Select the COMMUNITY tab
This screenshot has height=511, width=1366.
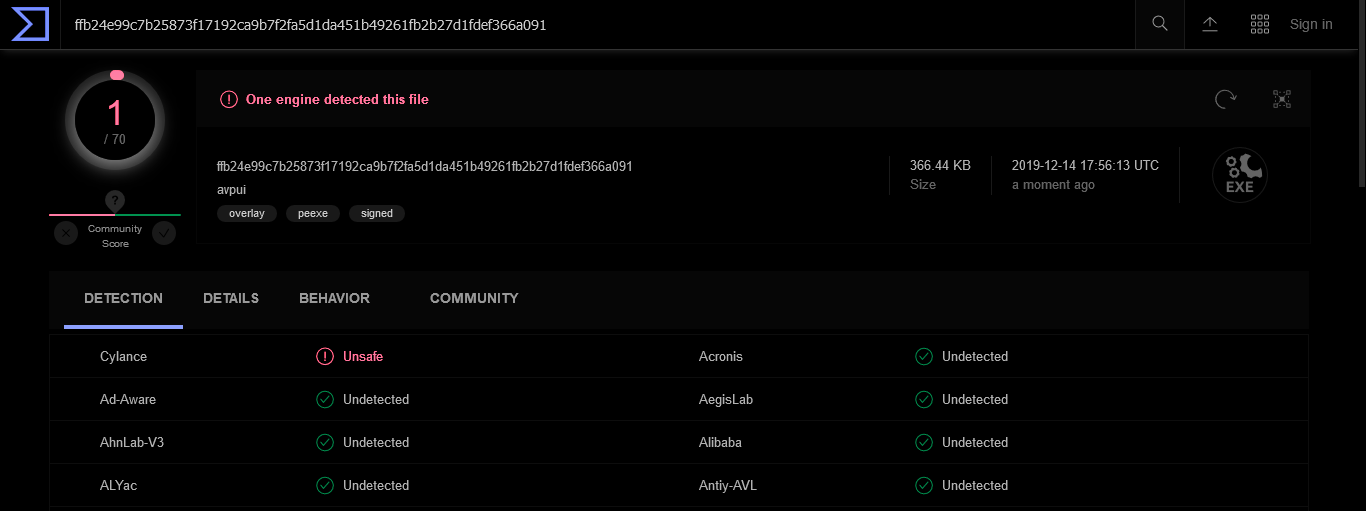pyautogui.click(x=474, y=298)
